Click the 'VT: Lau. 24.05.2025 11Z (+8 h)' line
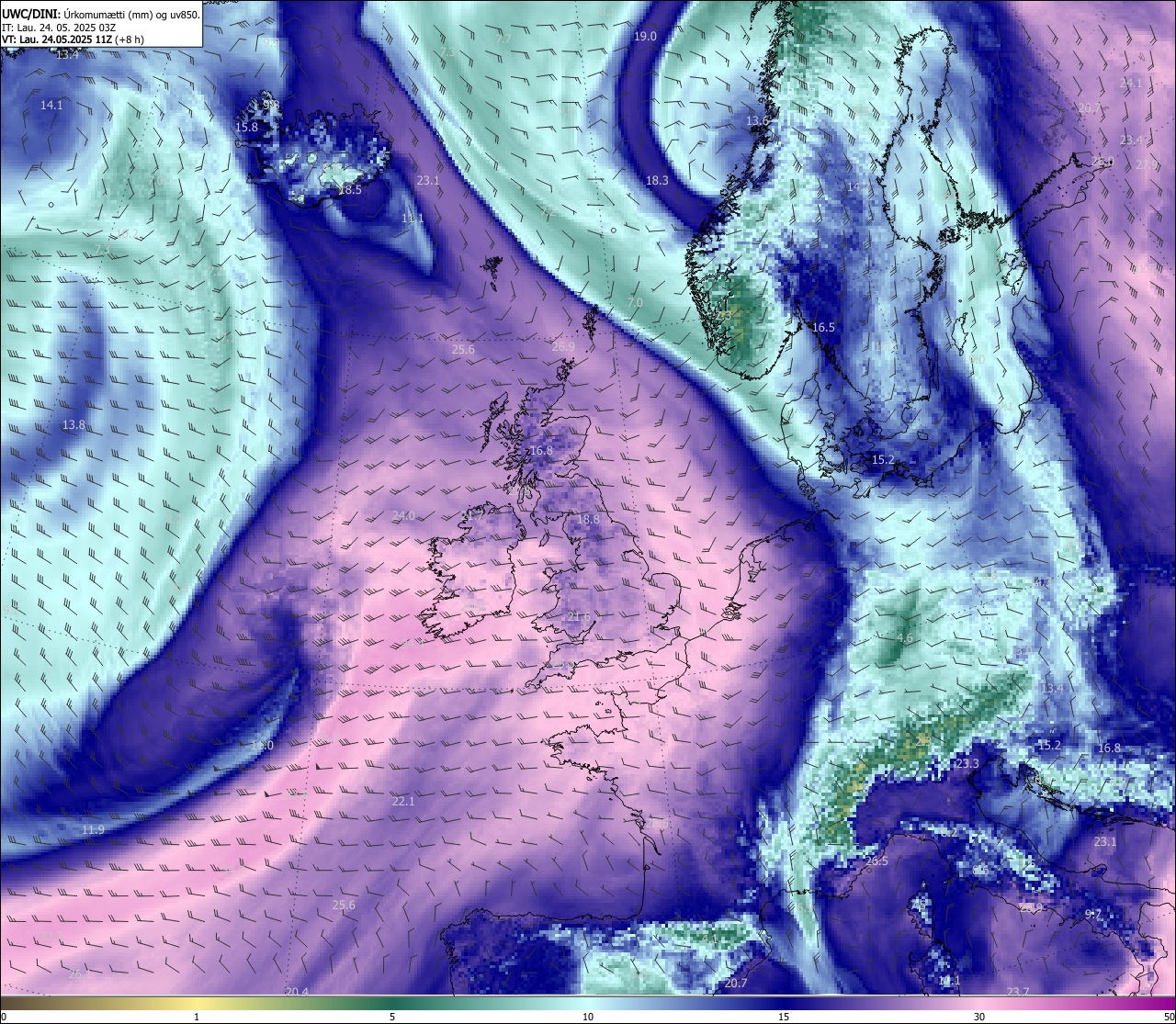 (73, 39)
